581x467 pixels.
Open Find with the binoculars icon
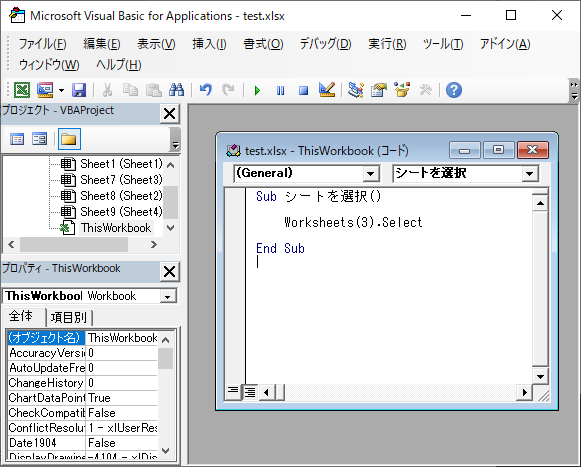click(176, 90)
